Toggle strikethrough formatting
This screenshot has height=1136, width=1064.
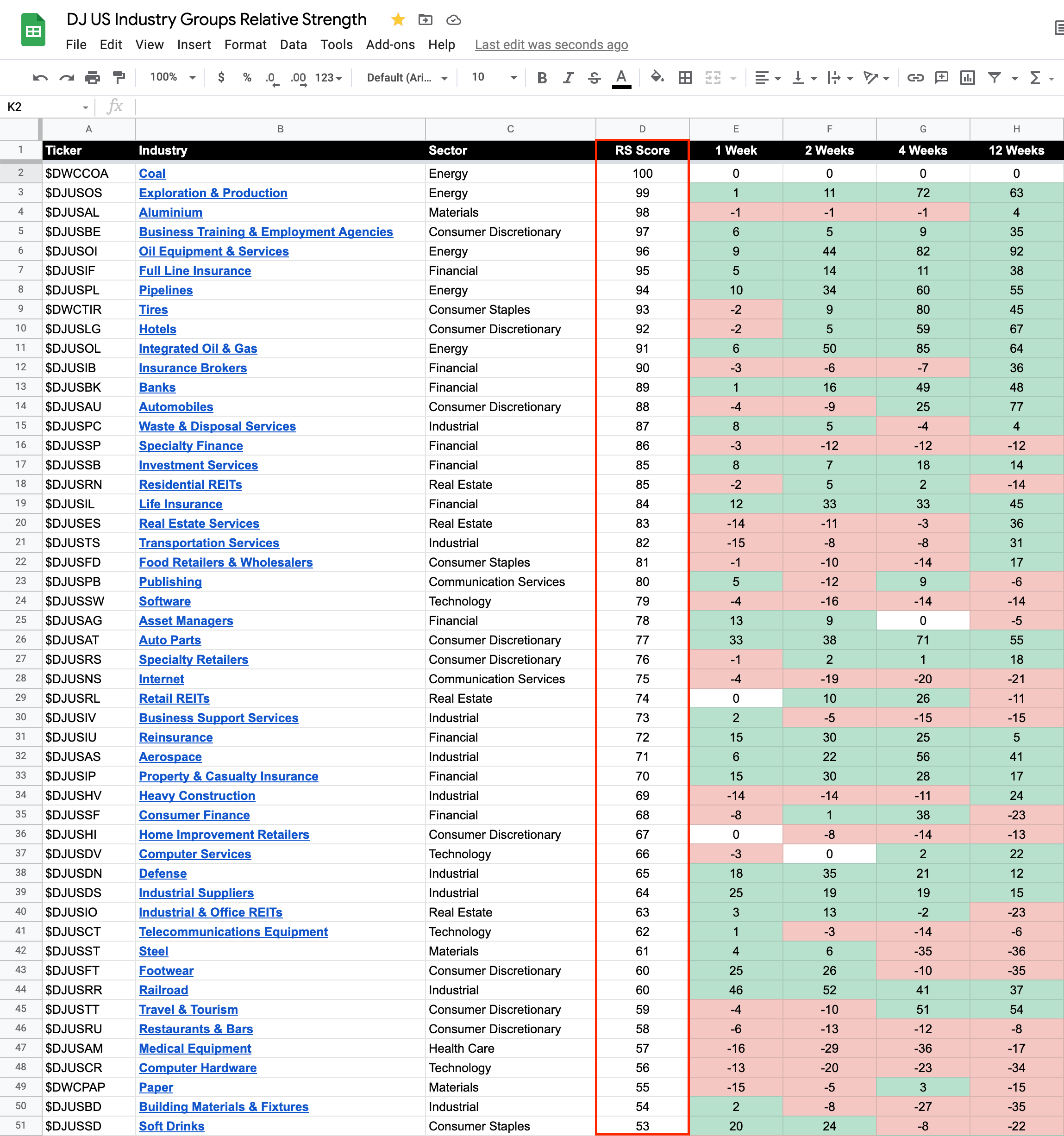595,78
